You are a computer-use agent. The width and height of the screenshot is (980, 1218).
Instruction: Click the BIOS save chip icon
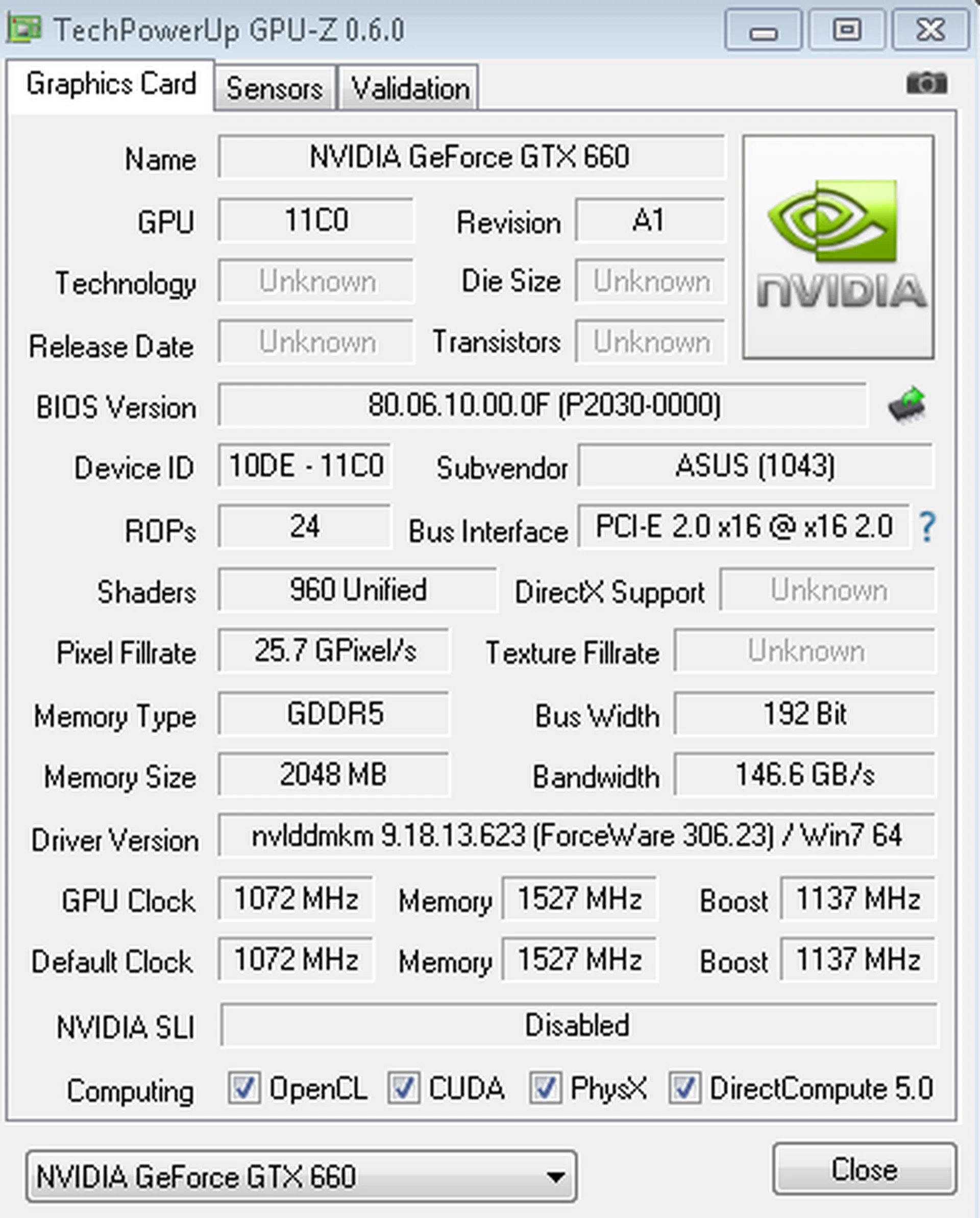click(906, 404)
